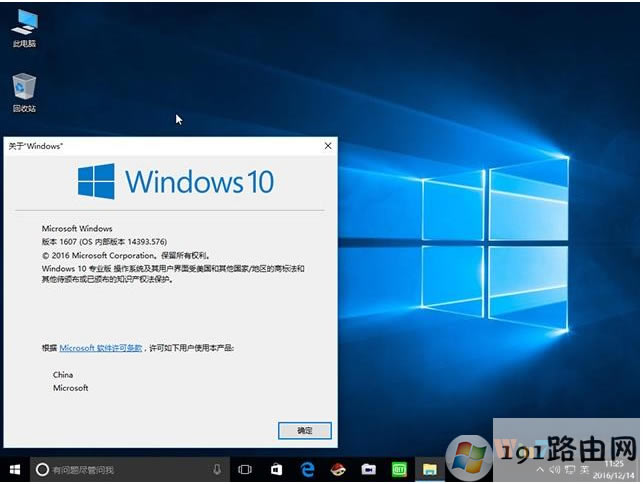Activate the Cortana microphone icon
643x484 pixels.
(217, 469)
